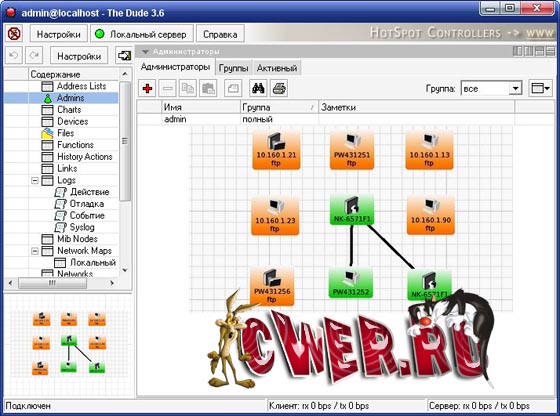Click the paste clipboard icon
This screenshot has width=560, height=416.
point(208,88)
